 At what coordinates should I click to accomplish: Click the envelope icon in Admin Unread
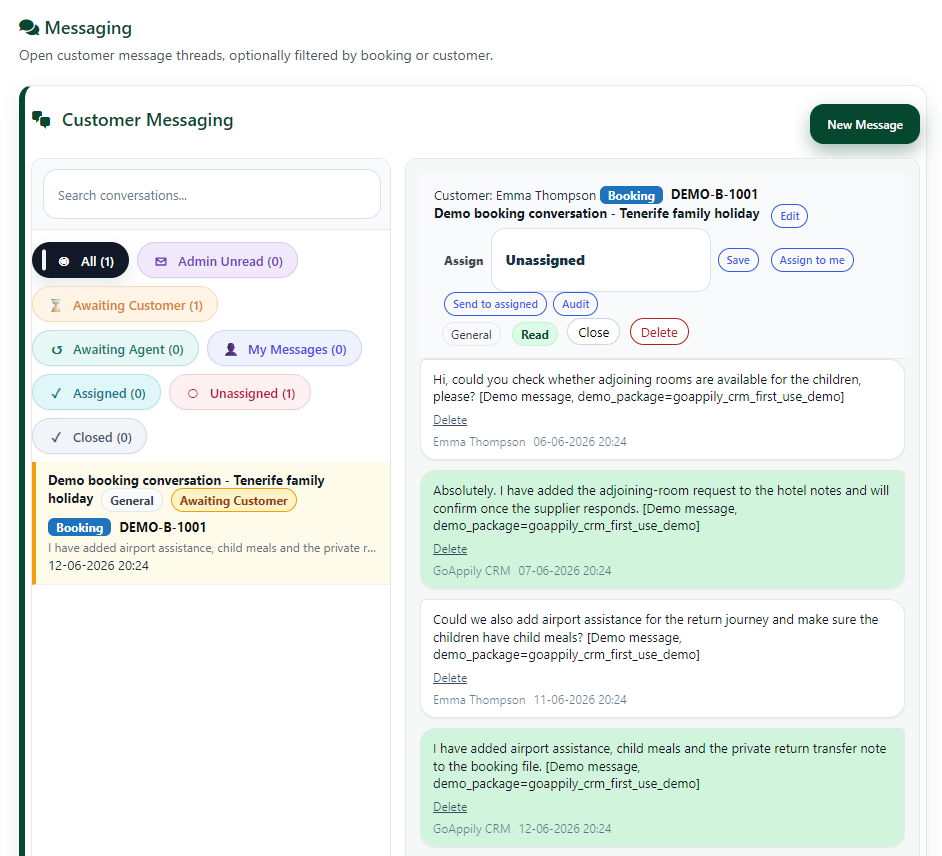[161, 261]
